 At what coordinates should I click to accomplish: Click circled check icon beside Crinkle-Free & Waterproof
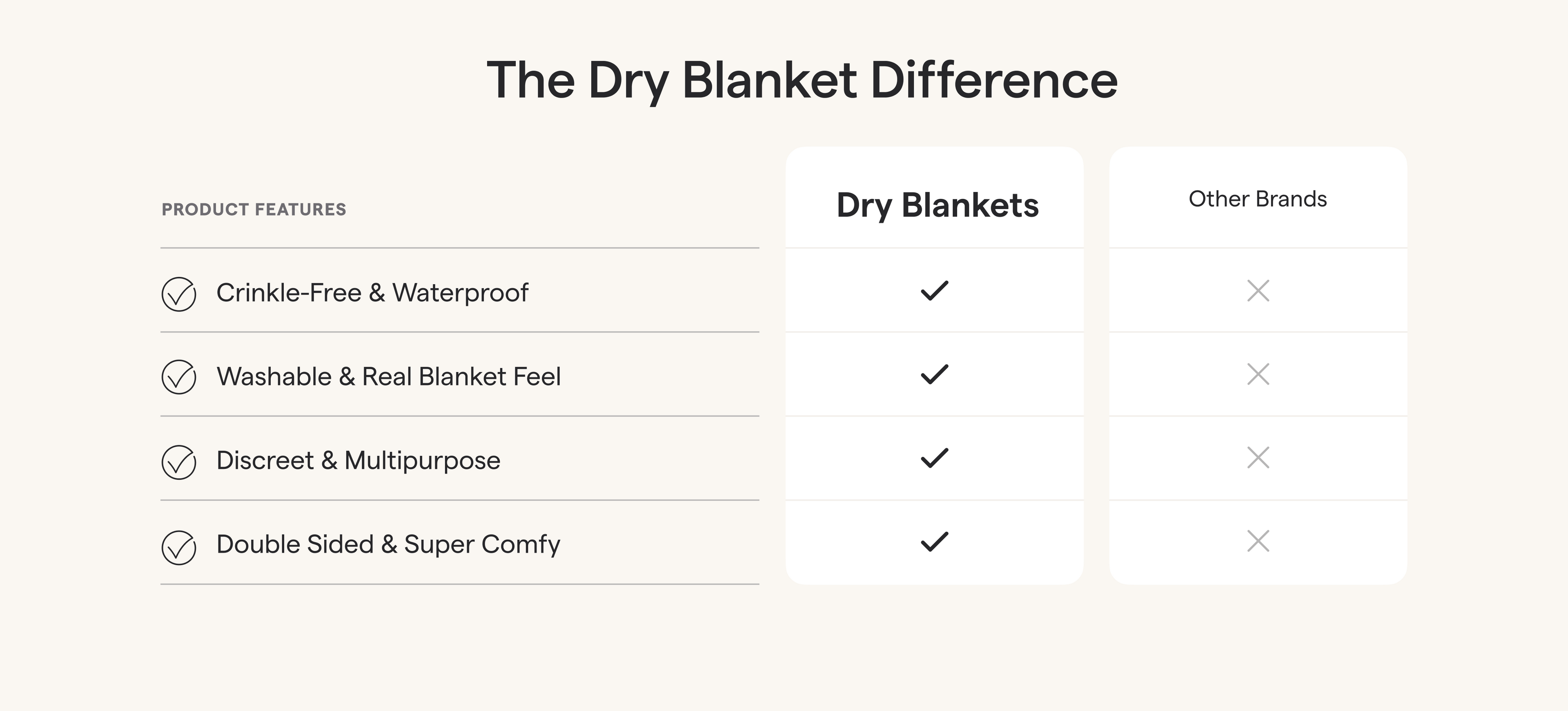point(178,294)
